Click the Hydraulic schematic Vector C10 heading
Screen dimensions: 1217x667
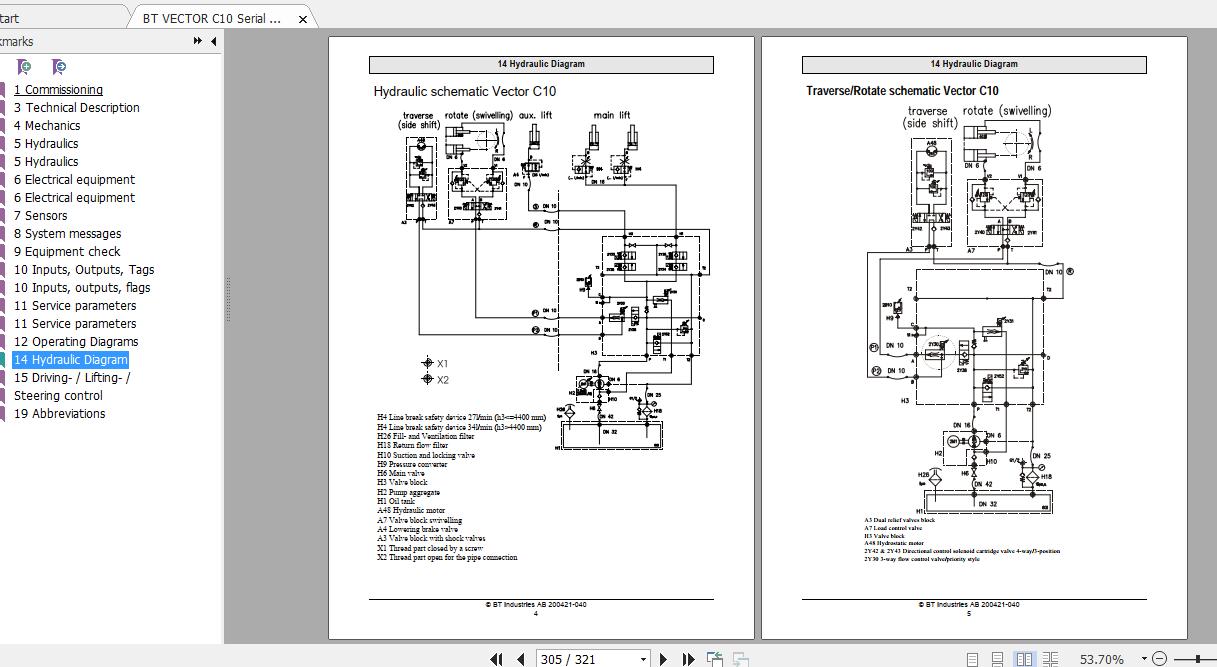[x=465, y=91]
